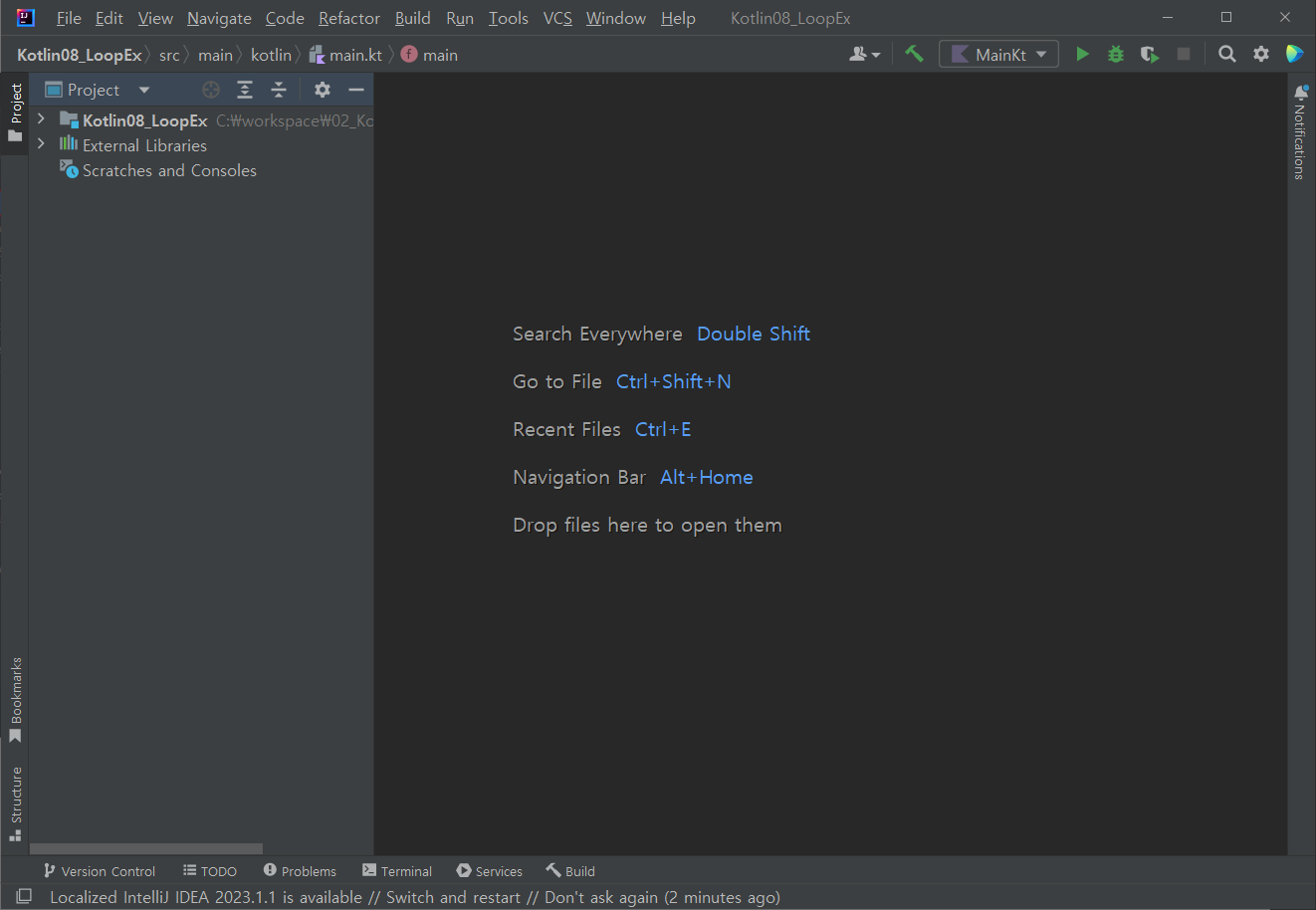Open the View menu
1316x910 pixels.
pos(155,18)
